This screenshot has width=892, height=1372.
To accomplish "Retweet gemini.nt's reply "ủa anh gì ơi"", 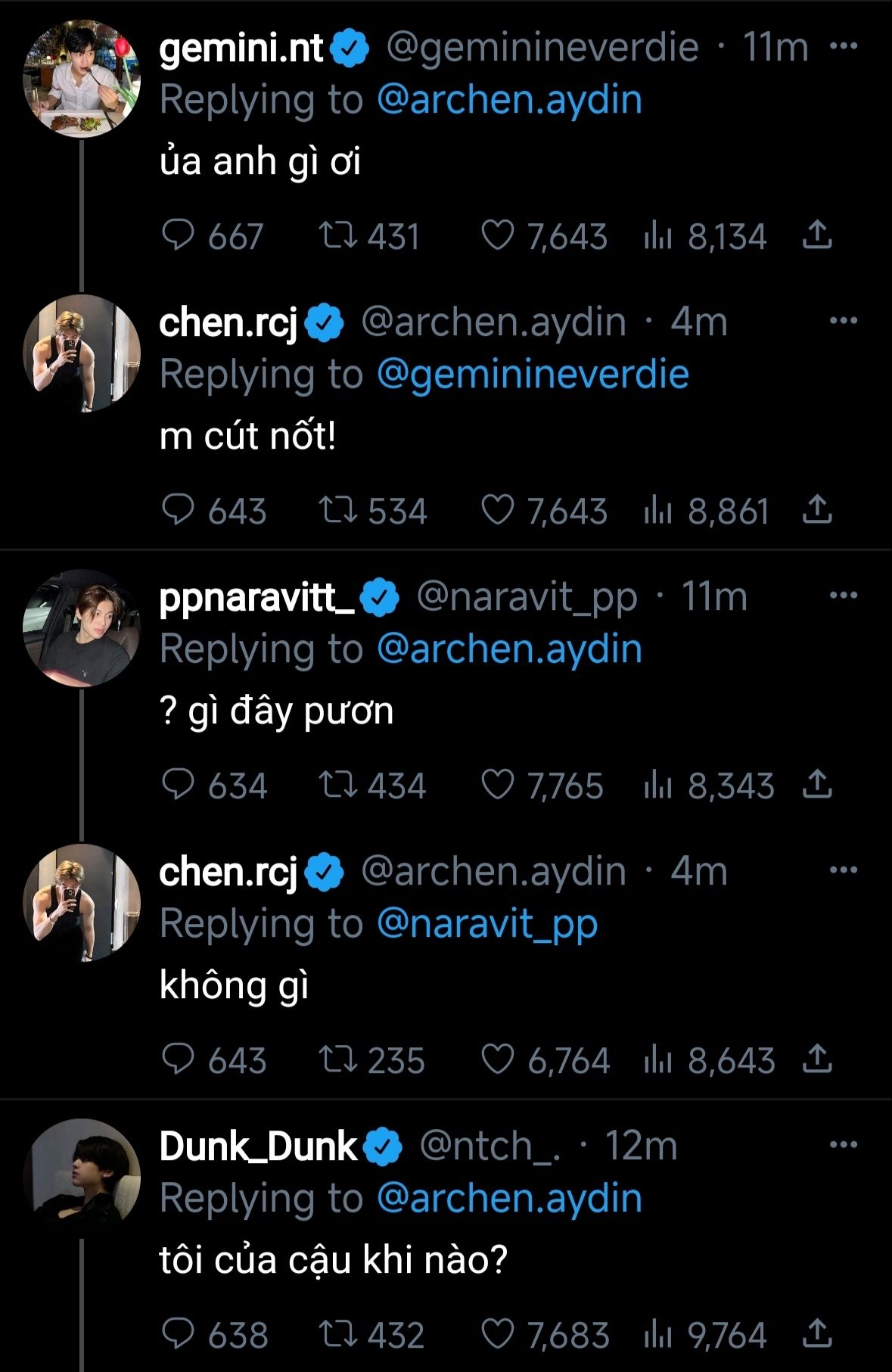I will pyautogui.click(x=337, y=235).
